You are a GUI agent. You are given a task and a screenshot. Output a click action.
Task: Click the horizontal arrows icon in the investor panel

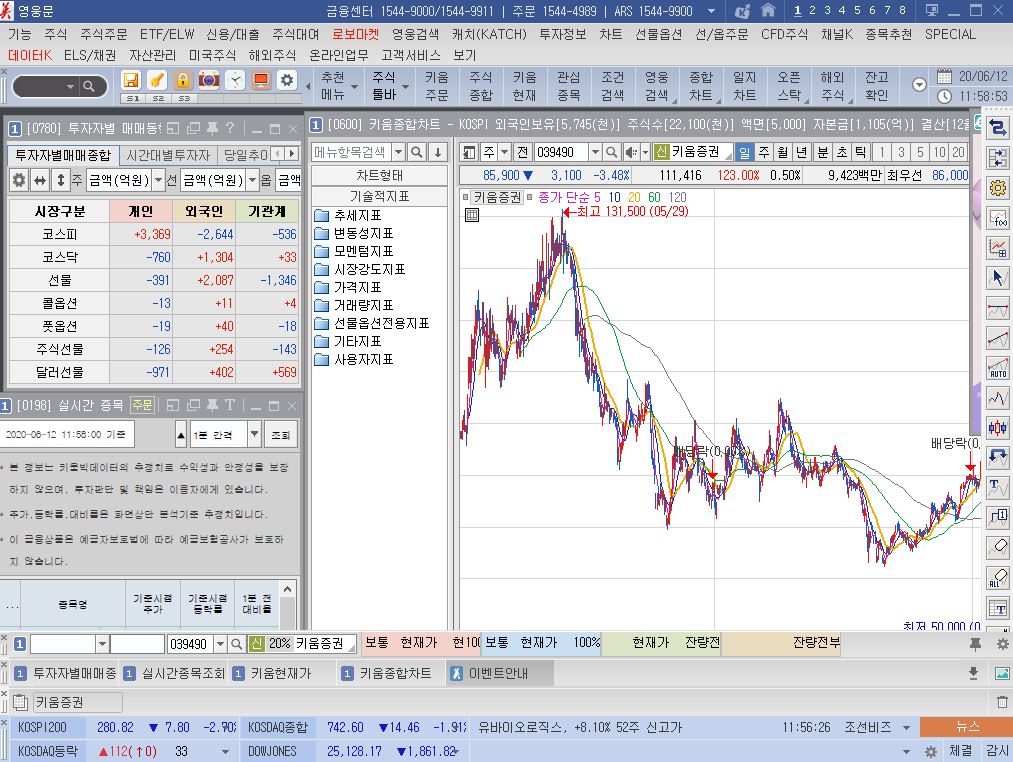tap(40, 180)
